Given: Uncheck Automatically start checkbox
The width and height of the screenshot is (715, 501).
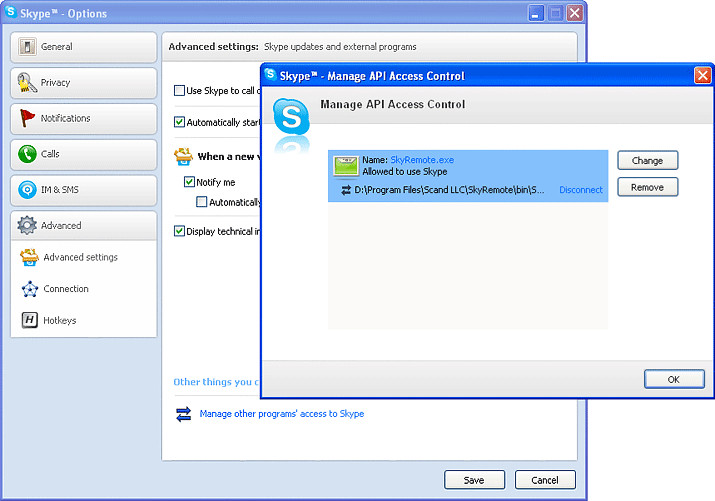Looking at the screenshot, I should point(179,122).
